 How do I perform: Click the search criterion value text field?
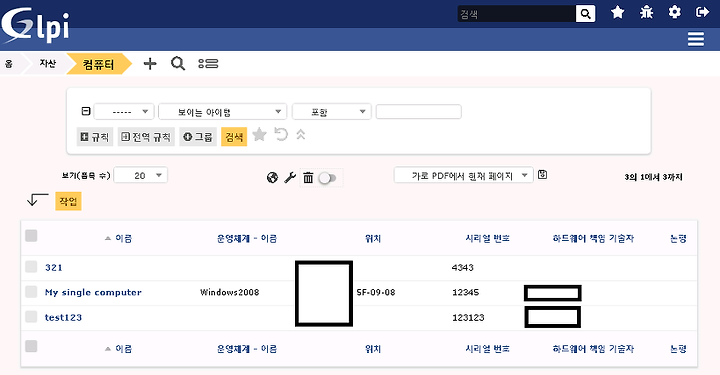tap(418, 112)
